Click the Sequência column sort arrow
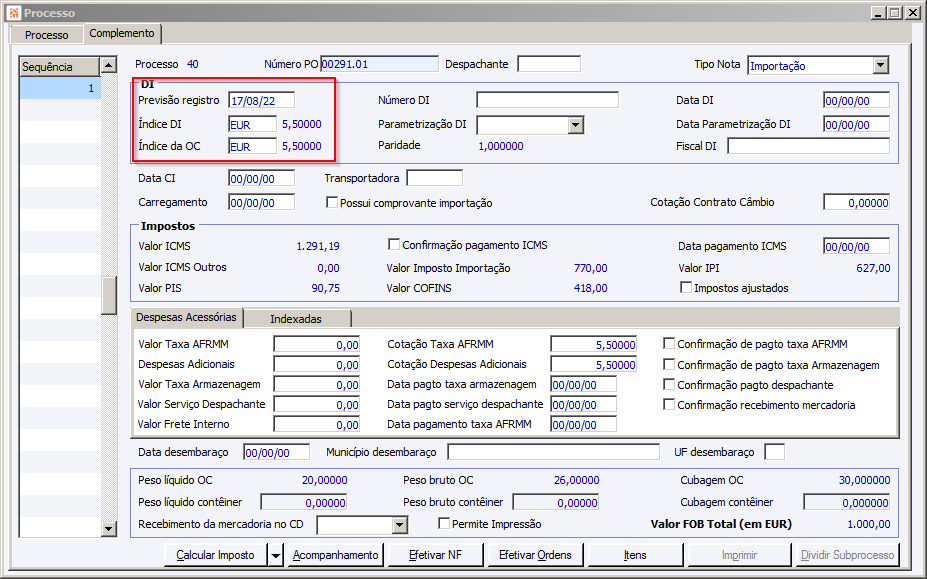The image size is (927, 579). point(108,67)
